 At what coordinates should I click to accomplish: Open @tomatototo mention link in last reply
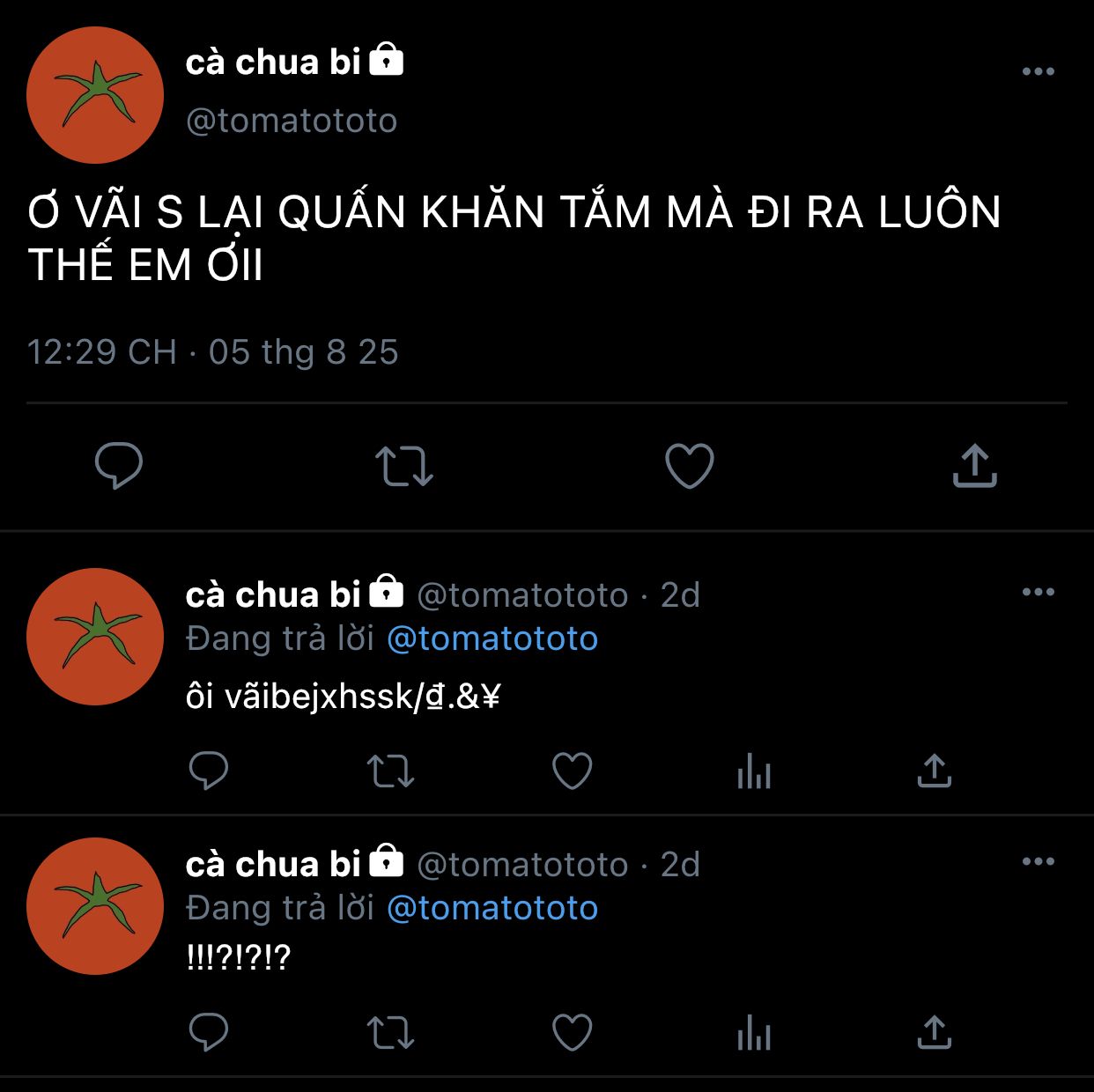(492, 908)
